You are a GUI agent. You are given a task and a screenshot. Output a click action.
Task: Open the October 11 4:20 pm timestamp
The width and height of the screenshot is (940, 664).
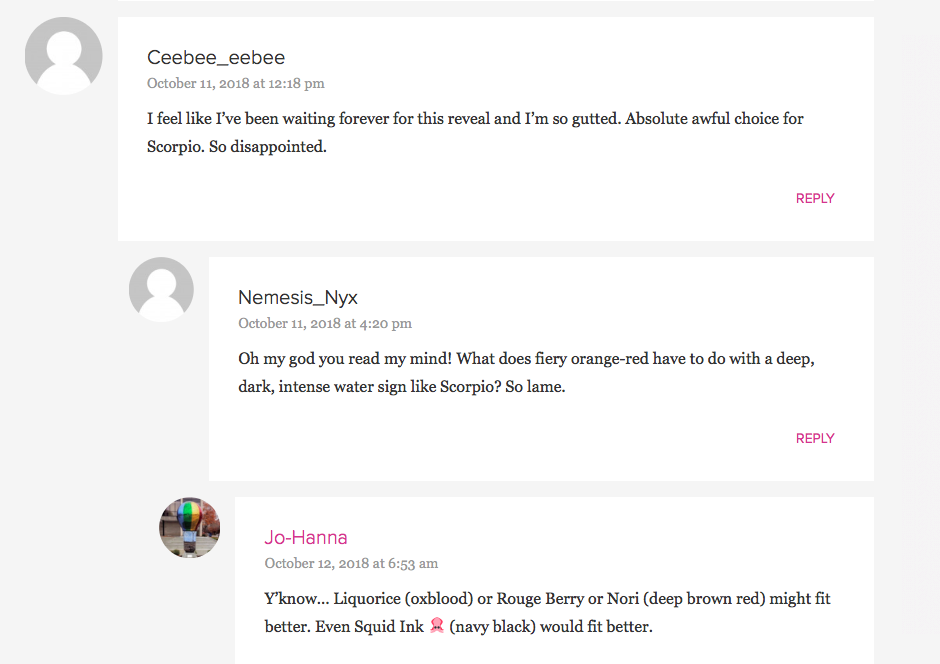coord(325,324)
